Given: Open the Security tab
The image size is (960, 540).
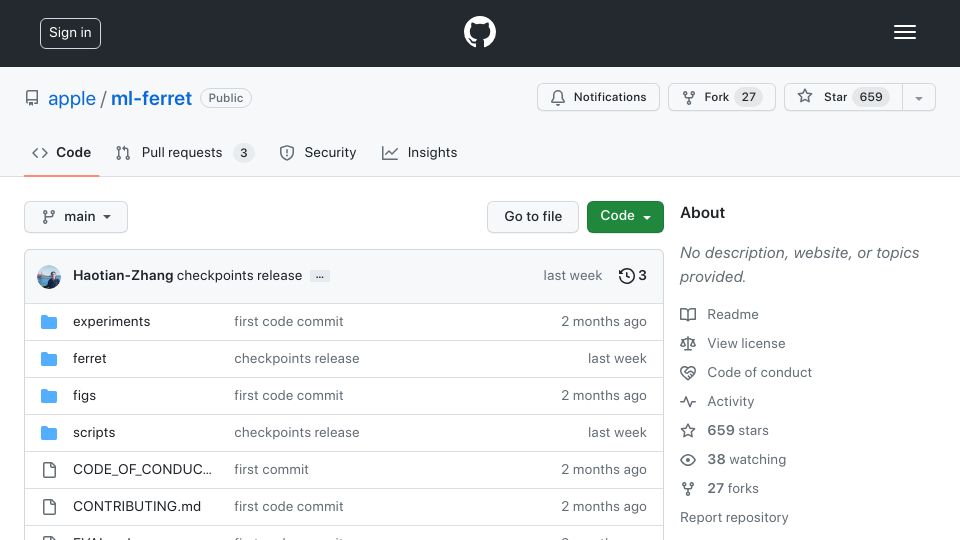Looking at the screenshot, I should point(318,152).
